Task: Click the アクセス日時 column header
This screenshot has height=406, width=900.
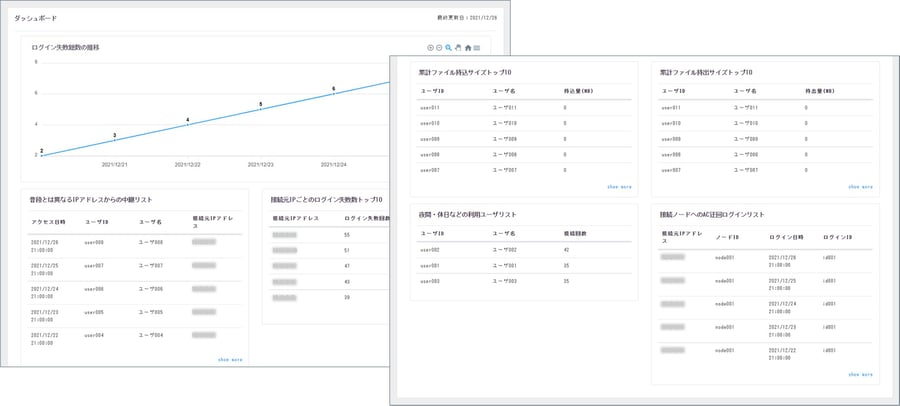Action: point(48,222)
